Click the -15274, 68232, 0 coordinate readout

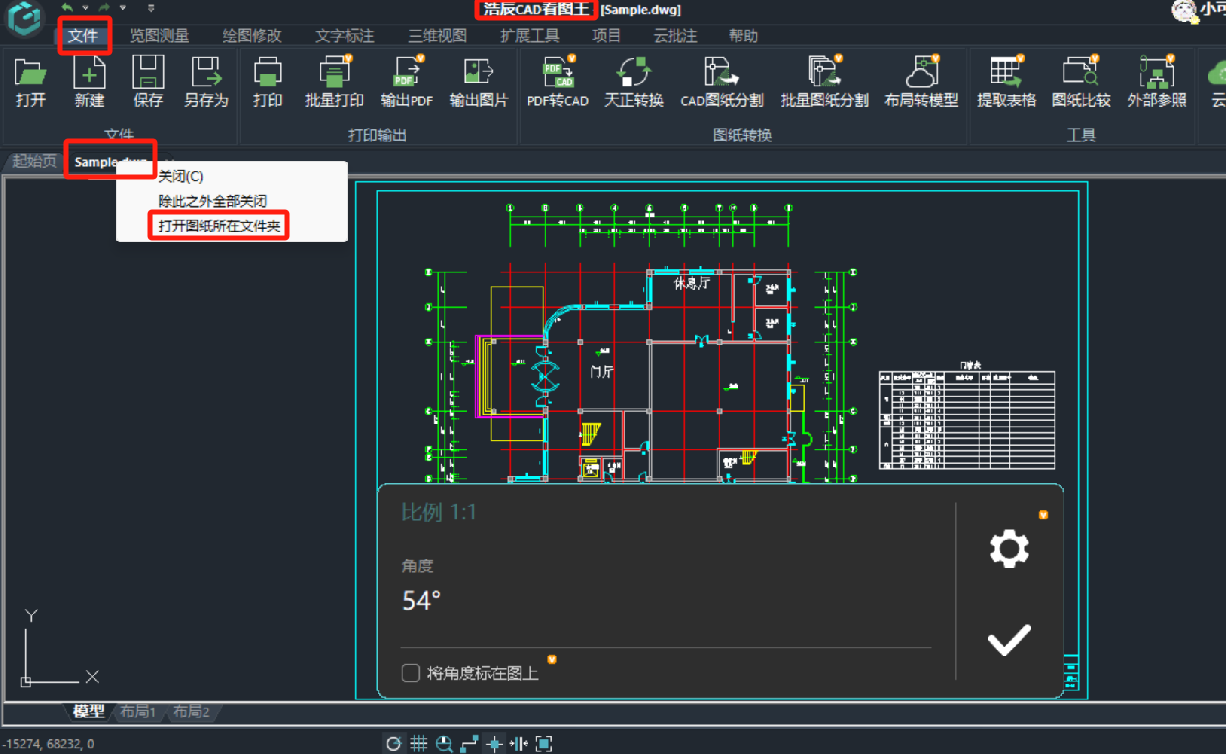pyautogui.click(x=49, y=743)
